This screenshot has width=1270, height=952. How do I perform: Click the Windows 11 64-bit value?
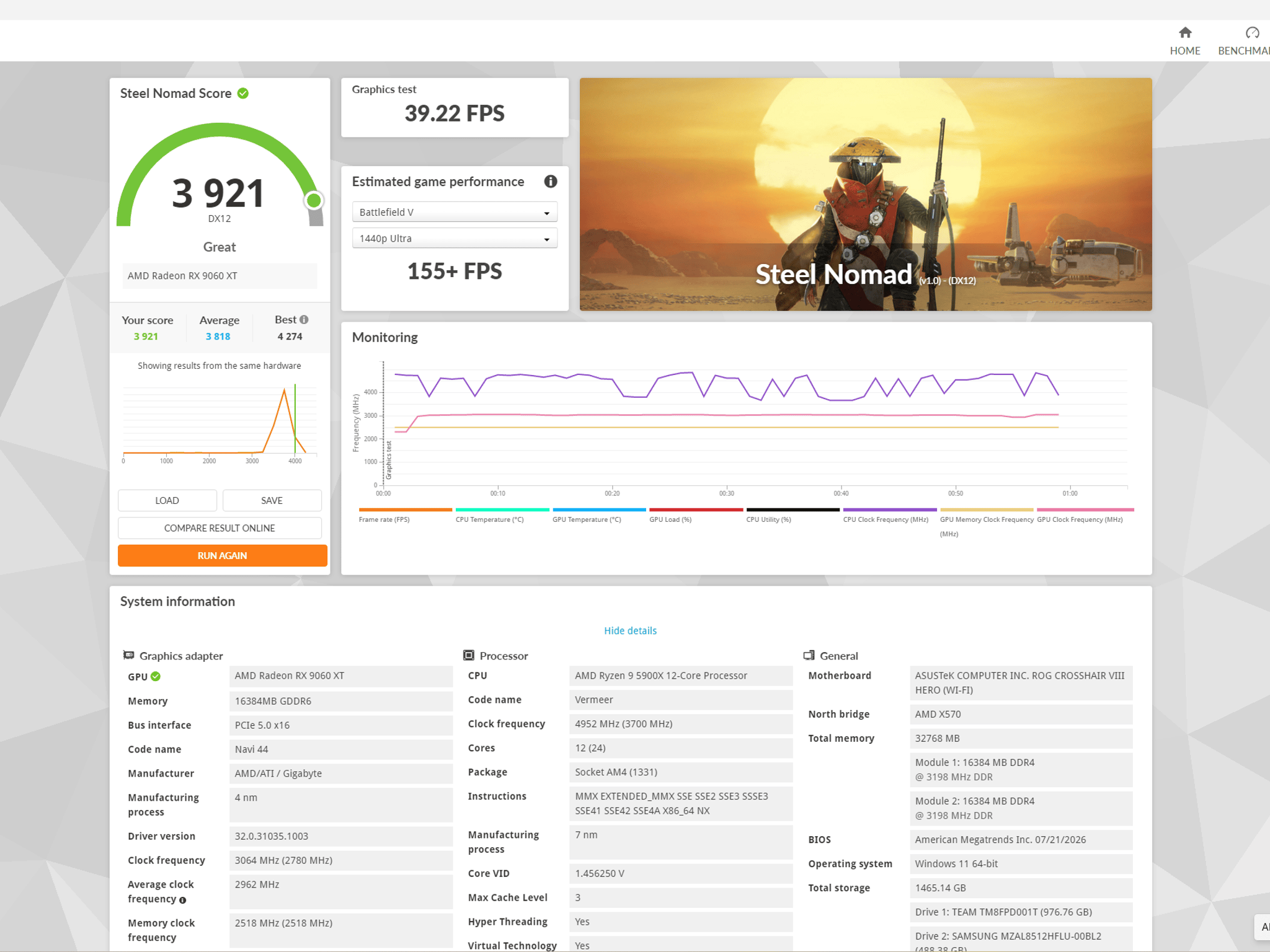point(1021,864)
